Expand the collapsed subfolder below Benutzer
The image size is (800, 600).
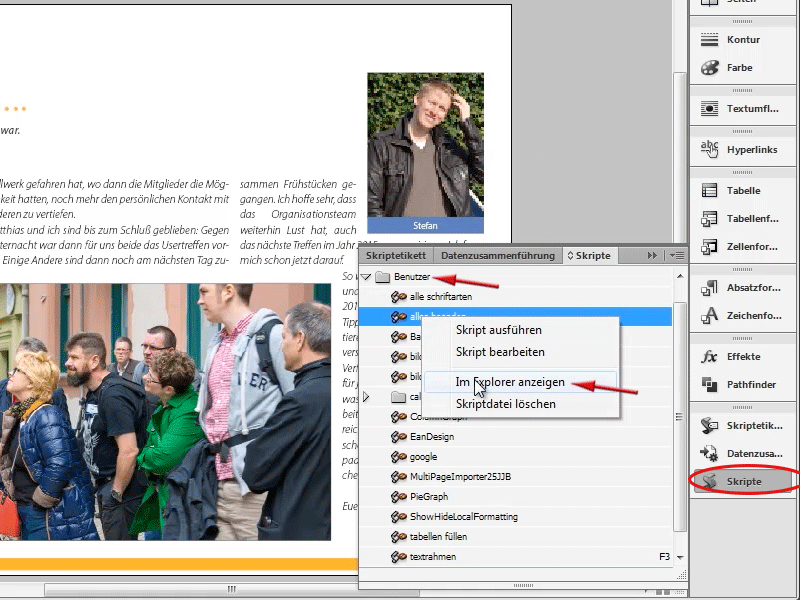pyautogui.click(x=366, y=396)
